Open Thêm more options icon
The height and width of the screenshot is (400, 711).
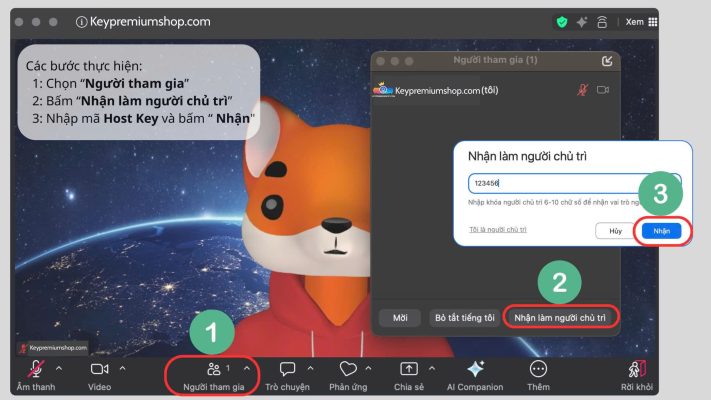tap(538, 369)
